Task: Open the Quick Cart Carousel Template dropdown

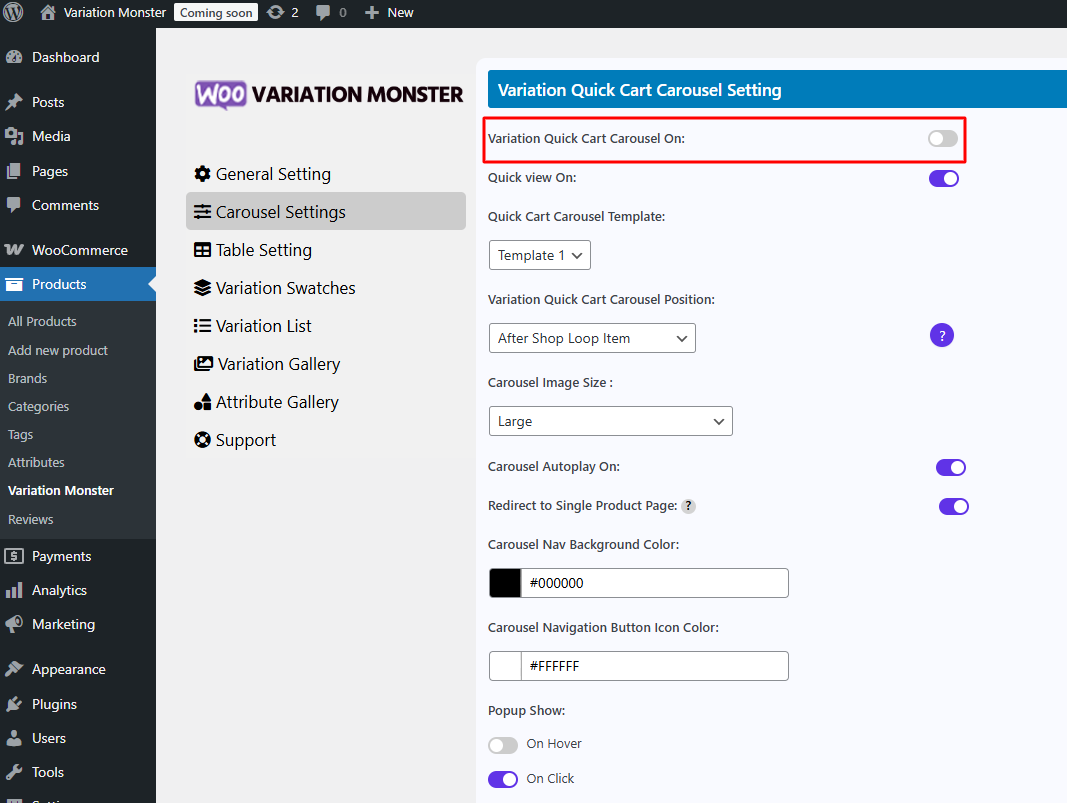Action: click(x=540, y=255)
